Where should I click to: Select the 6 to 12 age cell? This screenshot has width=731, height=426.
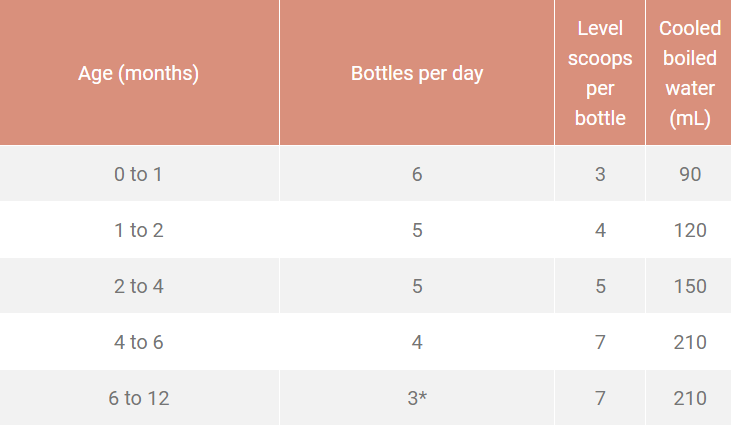(x=139, y=398)
